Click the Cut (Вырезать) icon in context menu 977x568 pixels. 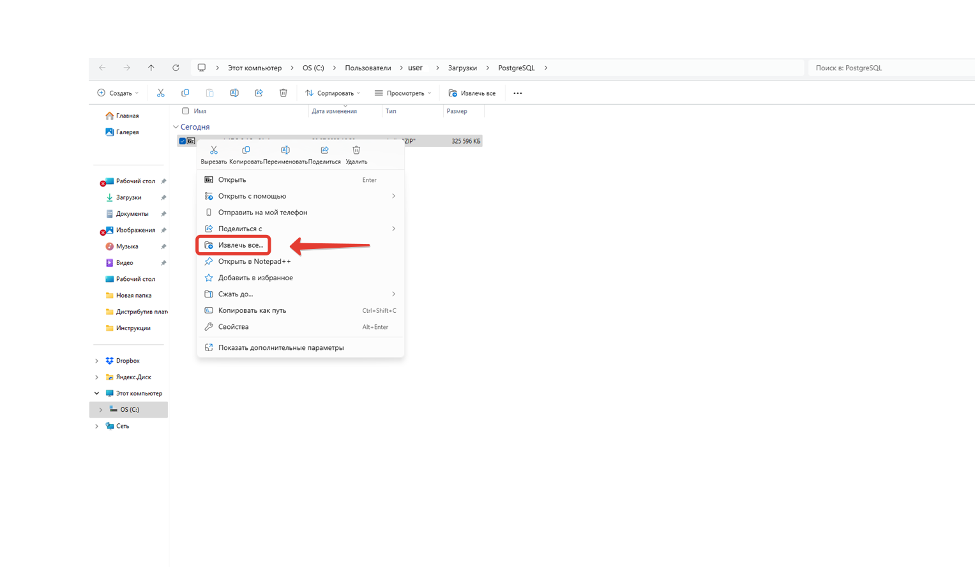(214, 150)
